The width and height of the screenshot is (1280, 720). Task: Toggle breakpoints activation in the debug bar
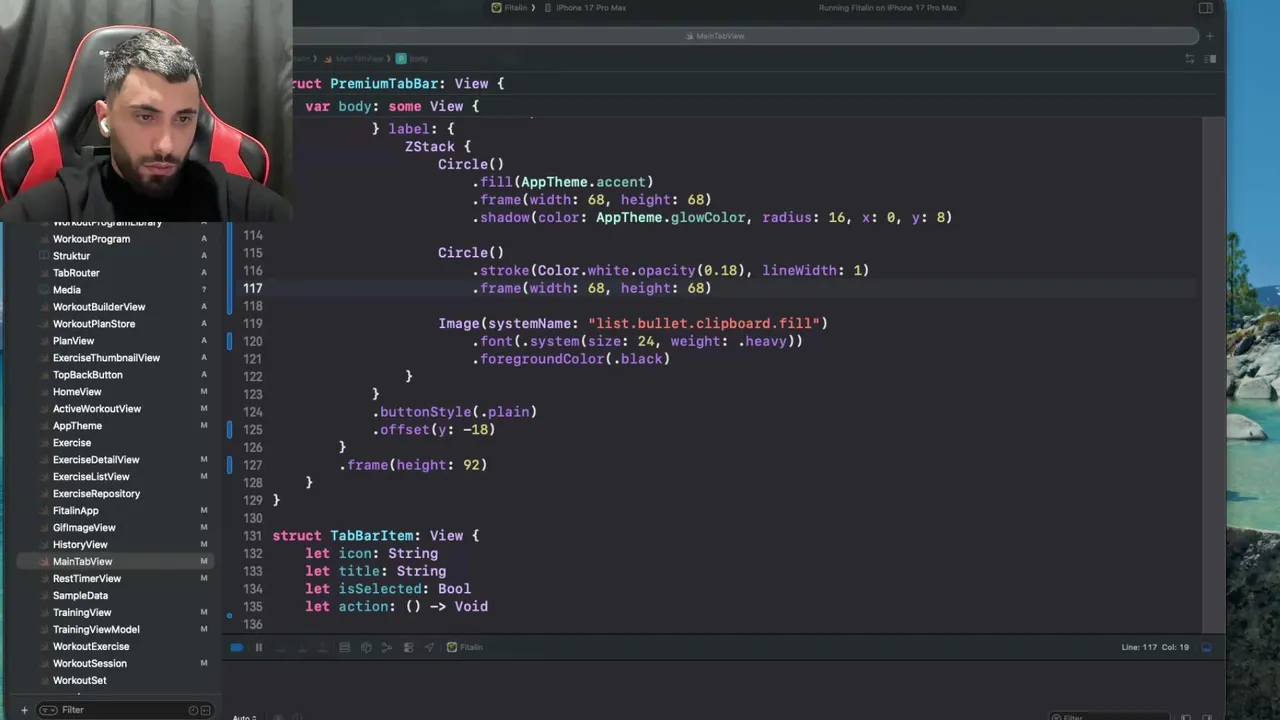pyautogui.click(x=237, y=648)
